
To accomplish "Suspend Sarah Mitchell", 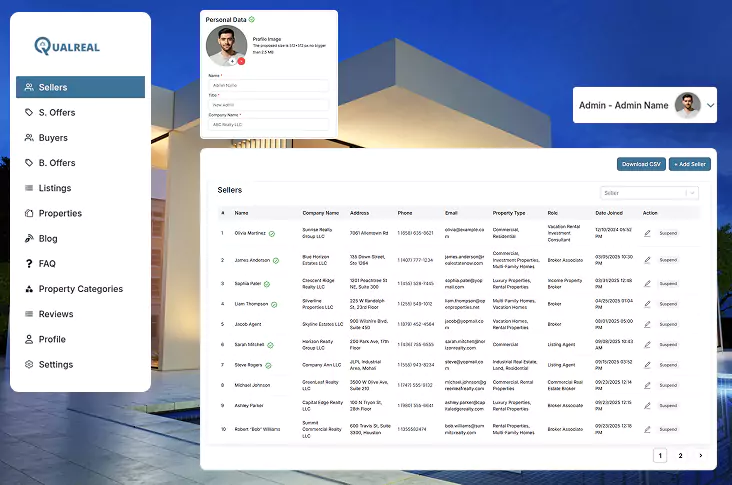I will pos(668,344).
